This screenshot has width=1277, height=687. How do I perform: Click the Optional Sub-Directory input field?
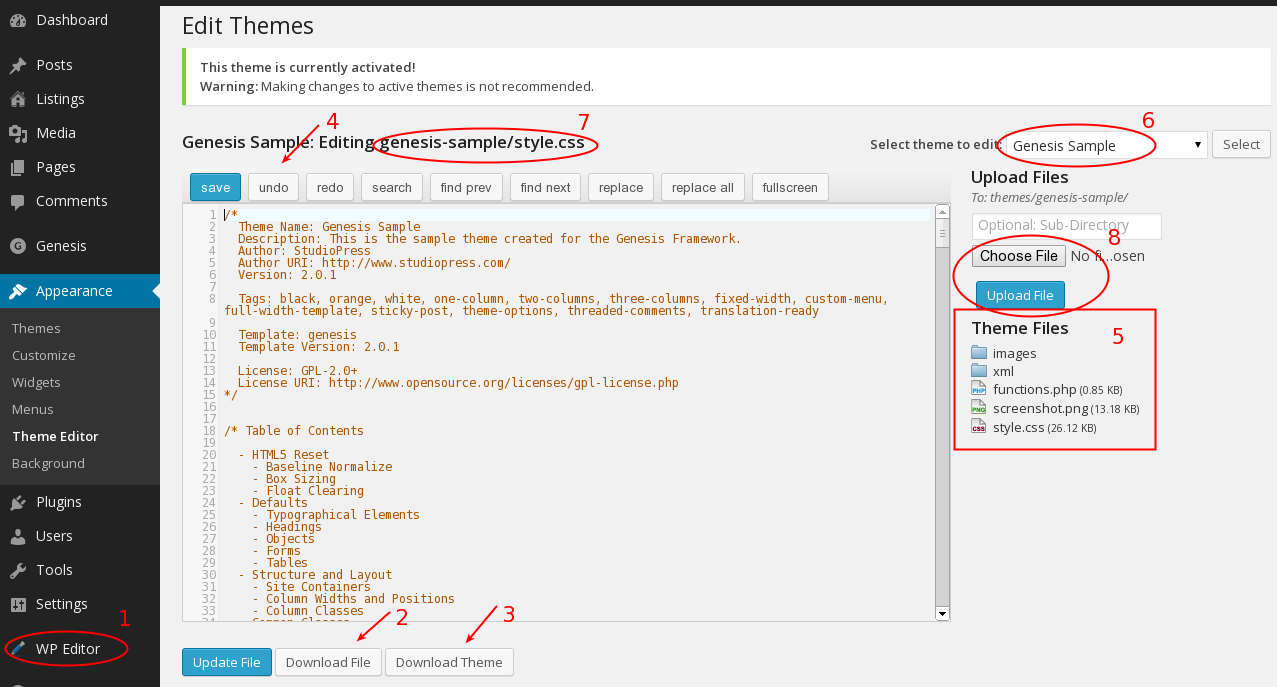(x=1065, y=226)
